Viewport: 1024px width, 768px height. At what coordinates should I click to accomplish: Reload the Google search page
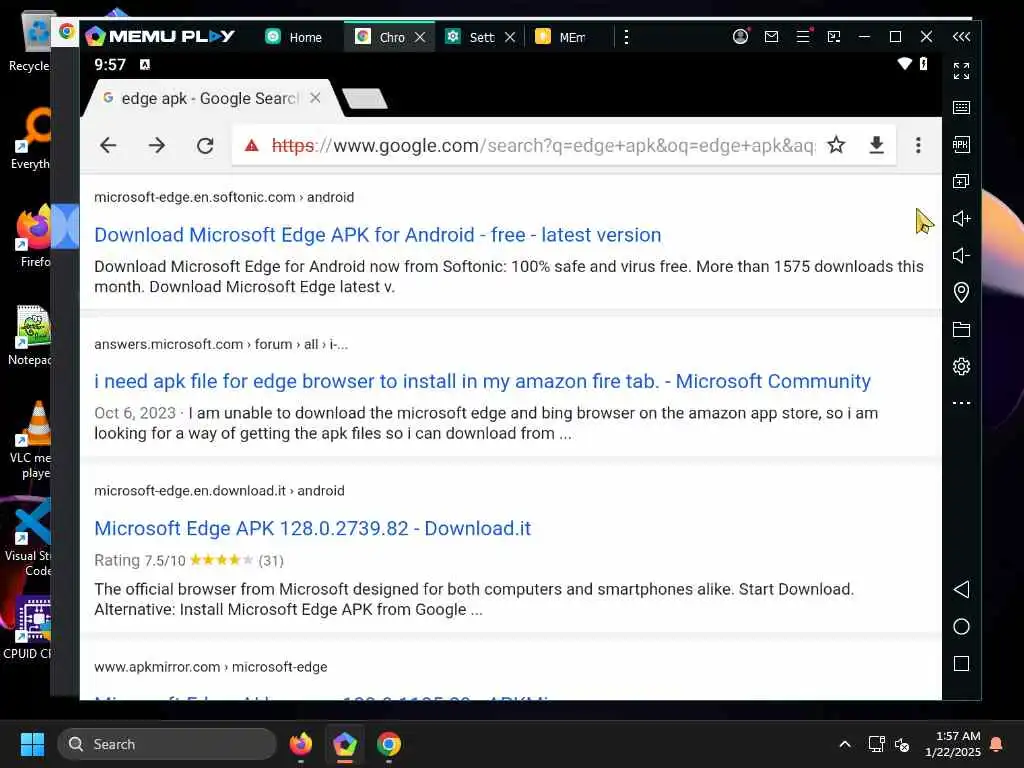point(205,145)
